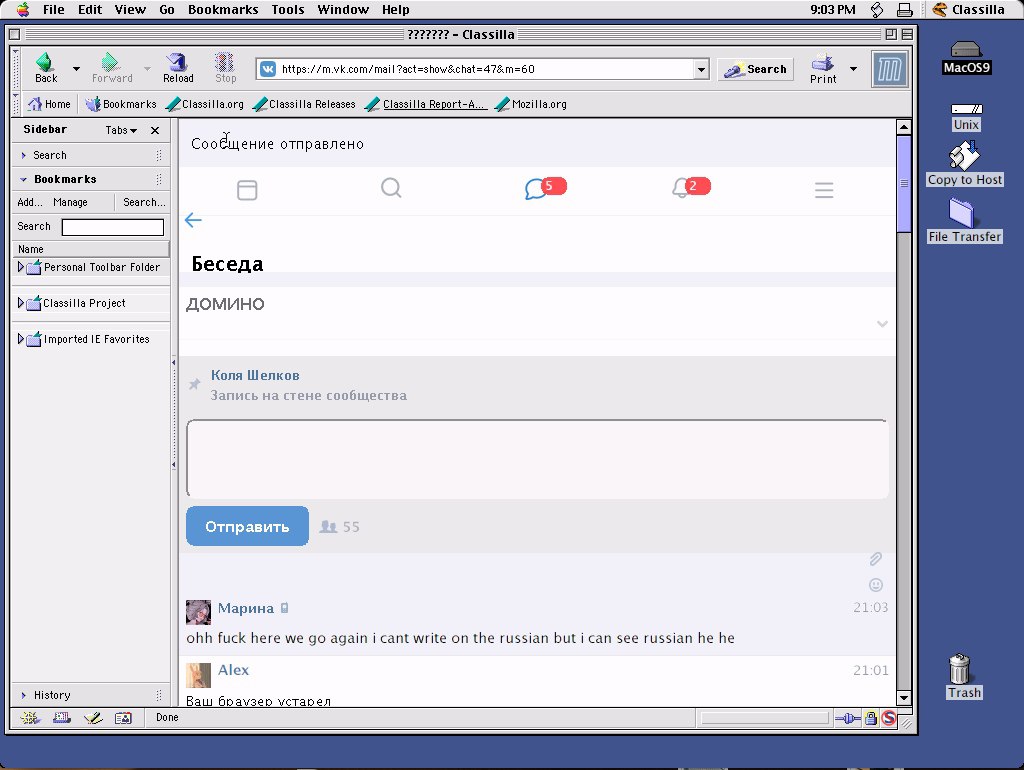Open the Classilla Releases bookmark link
Screen dimensions: 1024x770
click(x=304, y=104)
